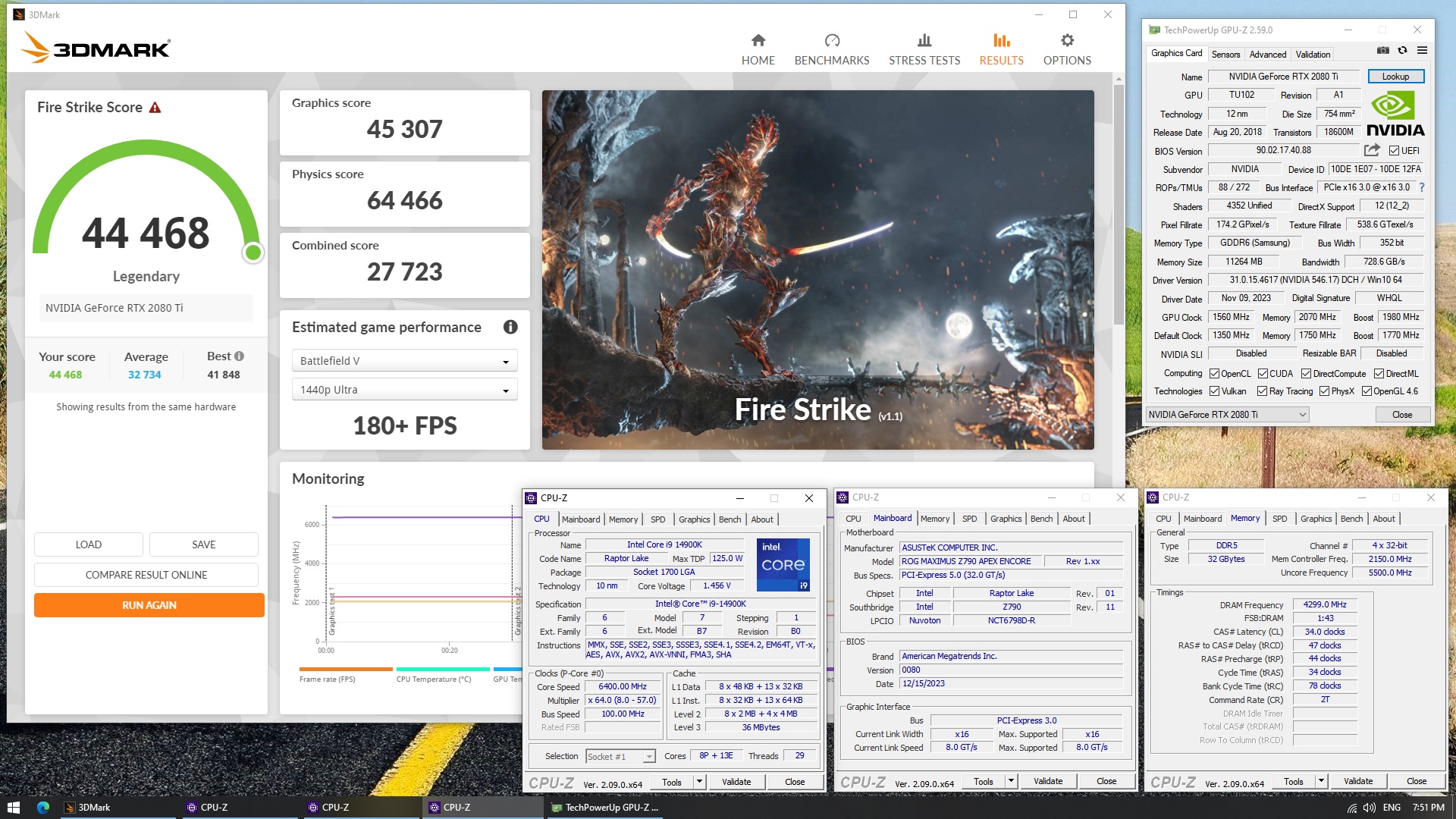1456x819 pixels.
Task: Click the BIOS share/export arrow in GPU-Z
Action: (x=1372, y=150)
